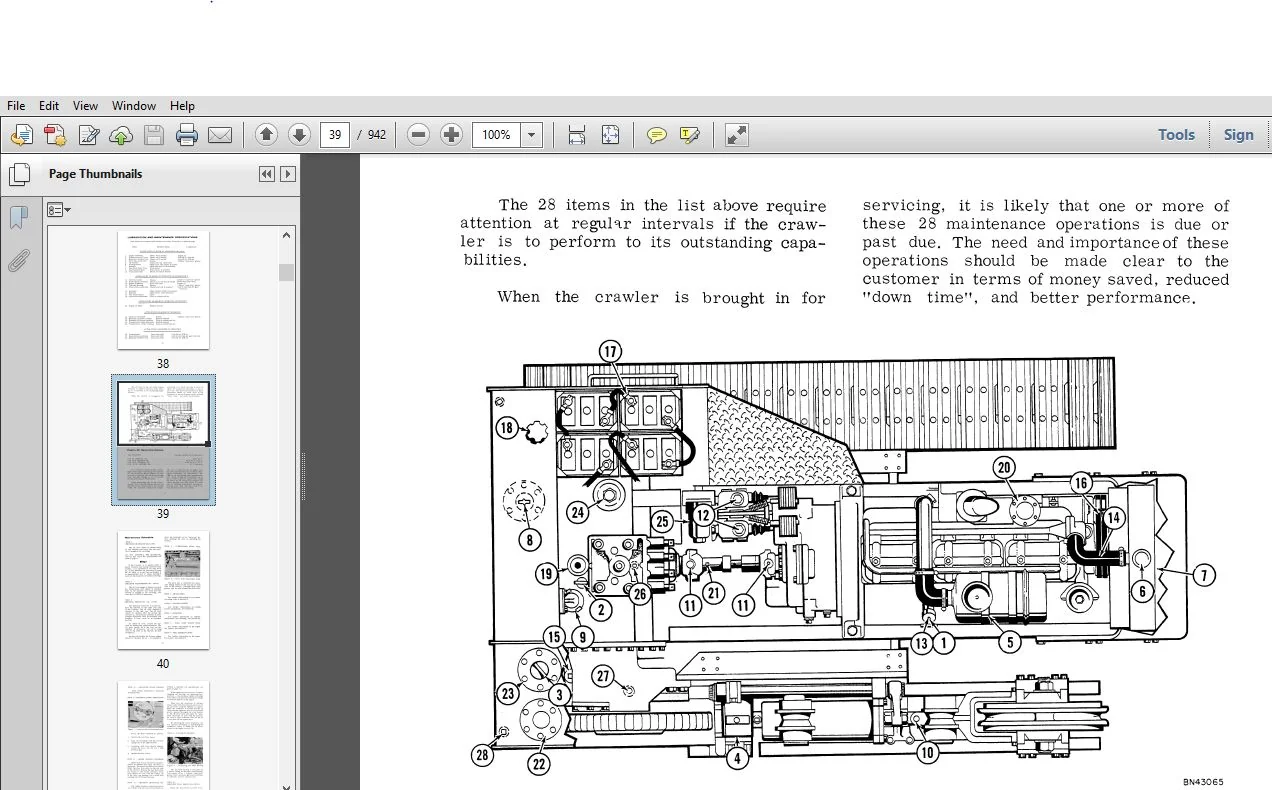This screenshot has height=790, width=1272.
Task: Open the Window menu
Action: point(134,105)
